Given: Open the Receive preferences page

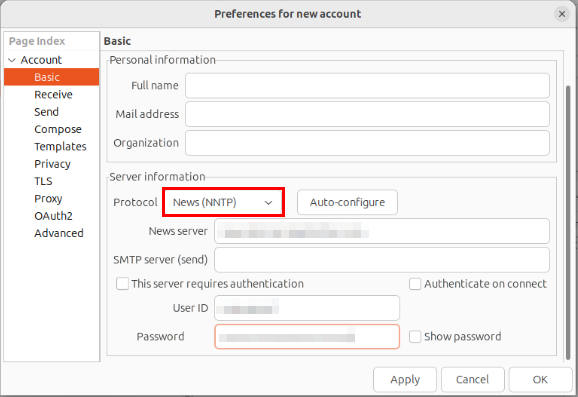Looking at the screenshot, I should (x=53, y=94).
